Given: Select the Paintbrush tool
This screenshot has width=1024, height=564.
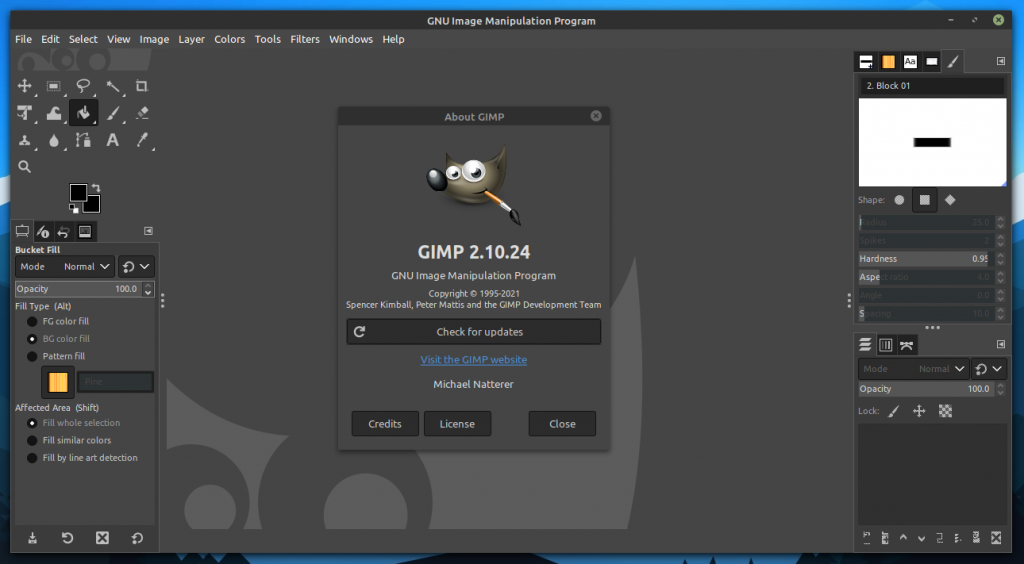Looking at the screenshot, I should (113, 113).
